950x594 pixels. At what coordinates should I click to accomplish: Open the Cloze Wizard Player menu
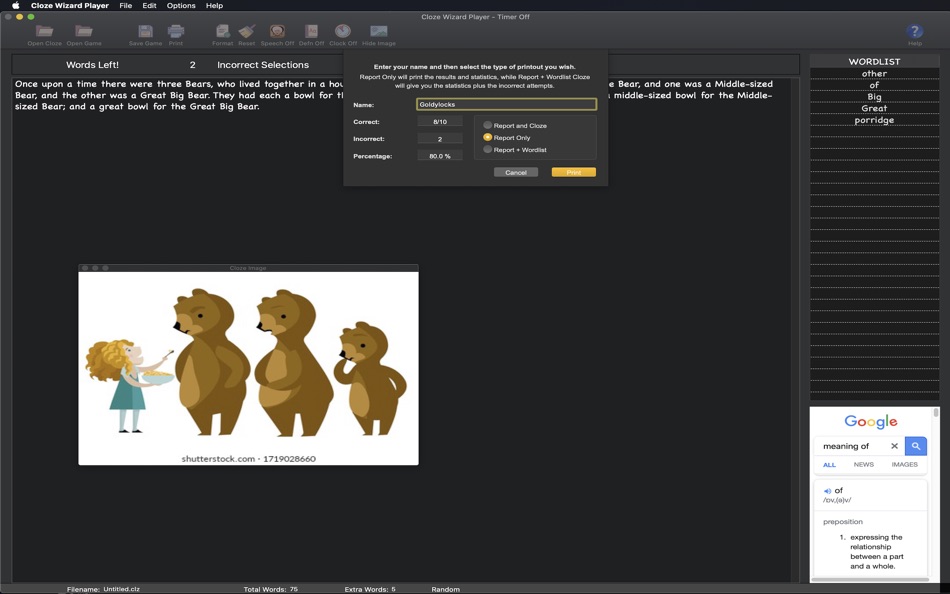coord(70,5)
